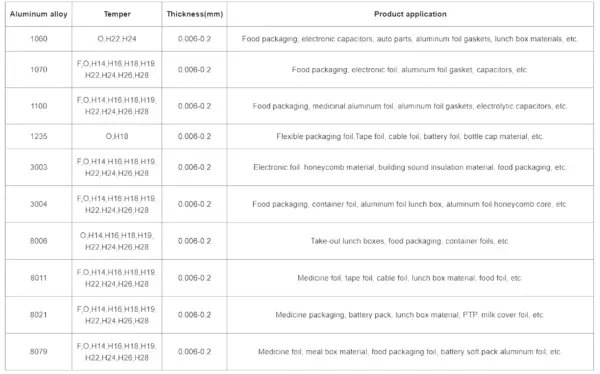Click the Temper column header
This screenshot has width=600, height=374.
click(117, 14)
